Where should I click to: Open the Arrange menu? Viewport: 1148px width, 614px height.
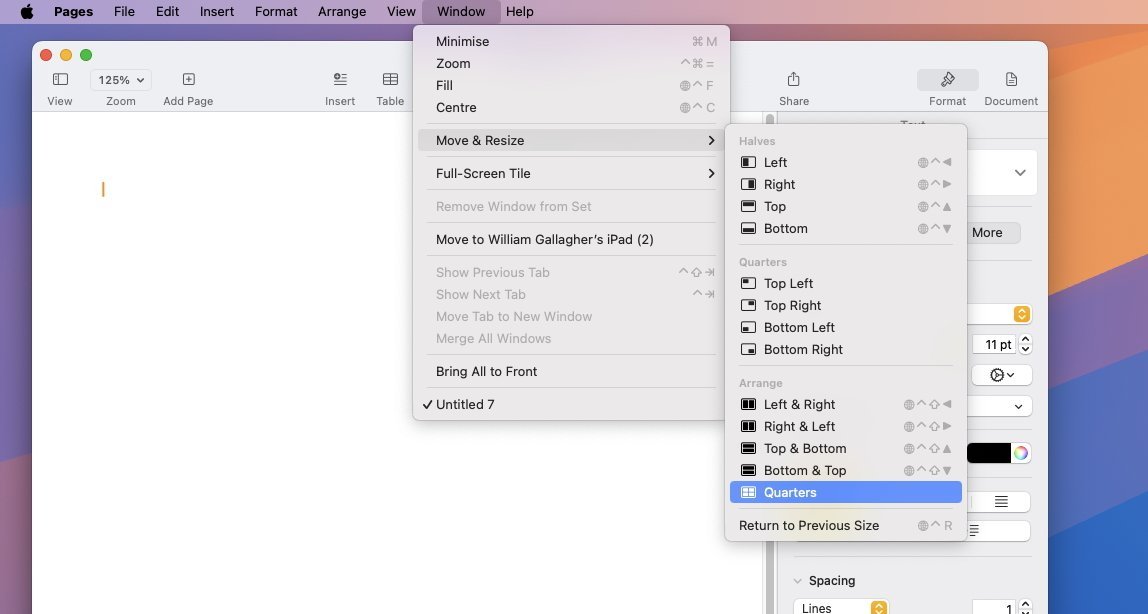342,12
